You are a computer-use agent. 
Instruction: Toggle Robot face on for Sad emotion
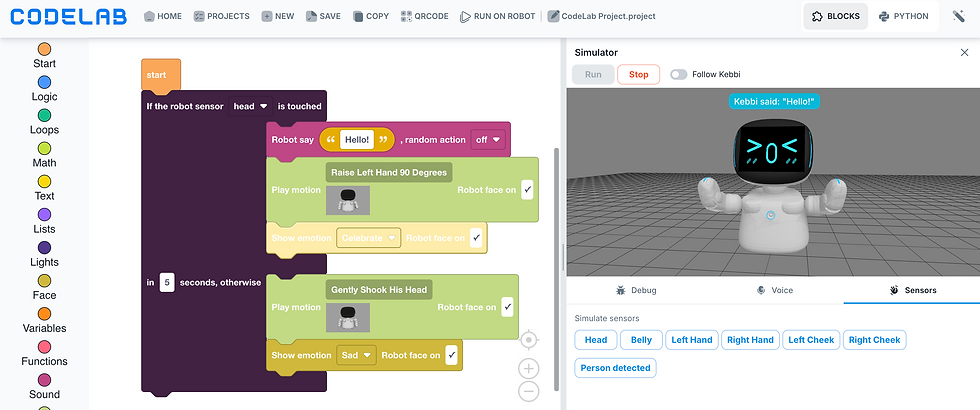pos(451,355)
